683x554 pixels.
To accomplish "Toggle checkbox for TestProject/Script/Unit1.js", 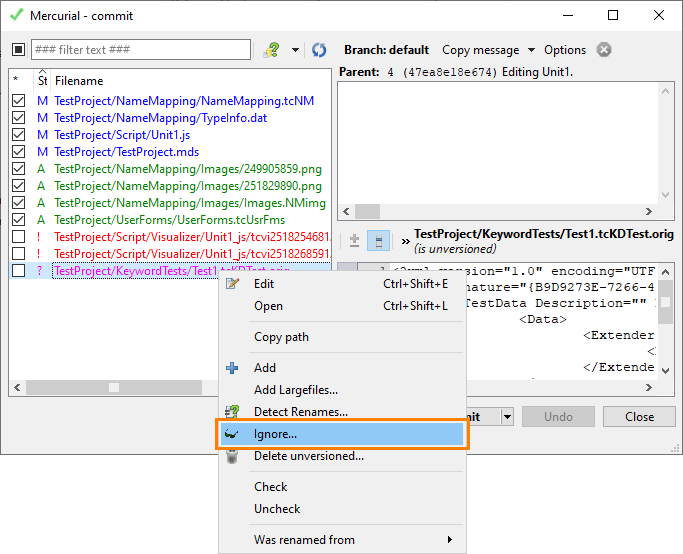I will pos(18,135).
